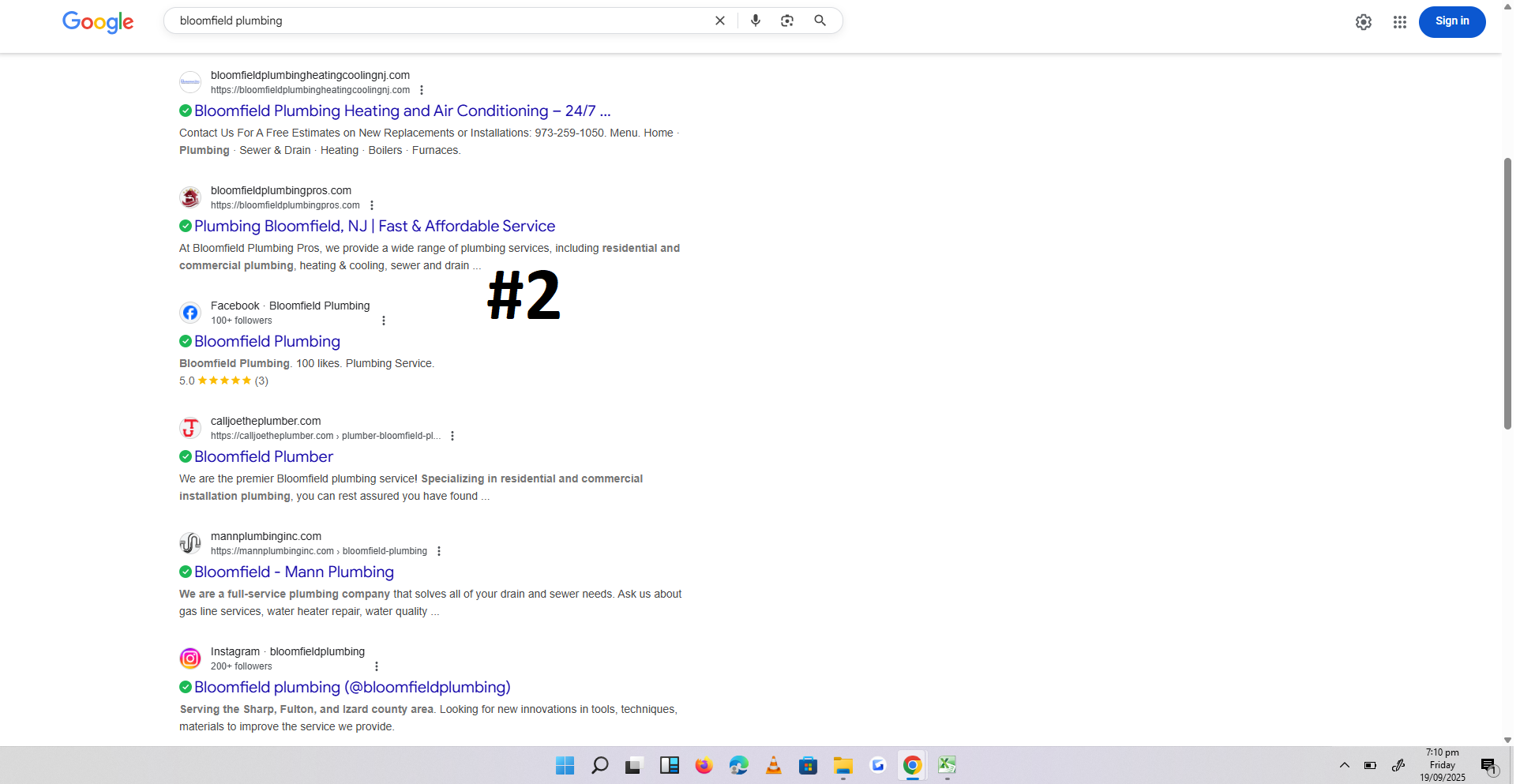The height and width of the screenshot is (784, 1520).
Task: Start voice search with microphone icon
Action: tap(756, 21)
